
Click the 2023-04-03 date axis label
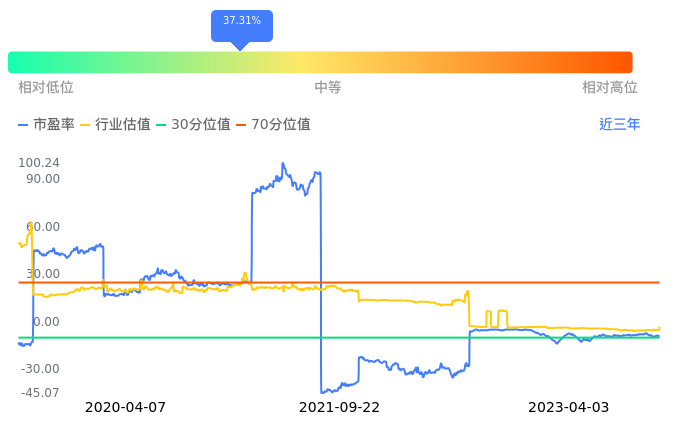coord(568,407)
